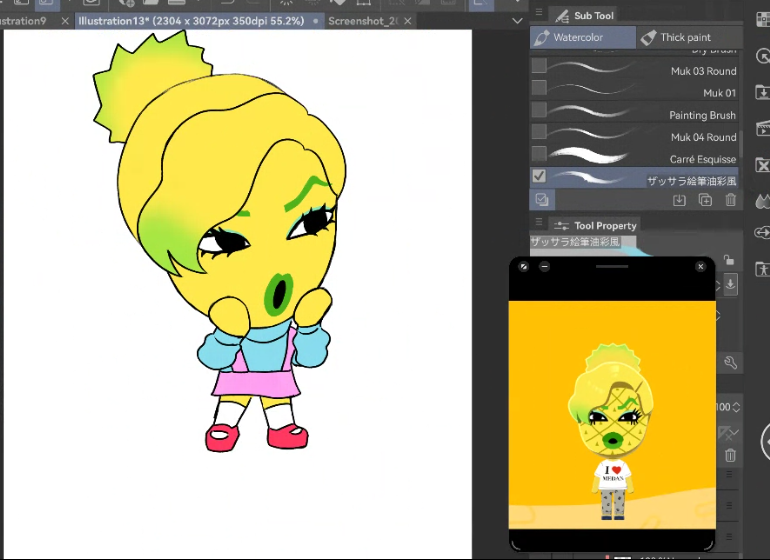Tick the Muk 01 brush checkbox

[x=539, y=87]
